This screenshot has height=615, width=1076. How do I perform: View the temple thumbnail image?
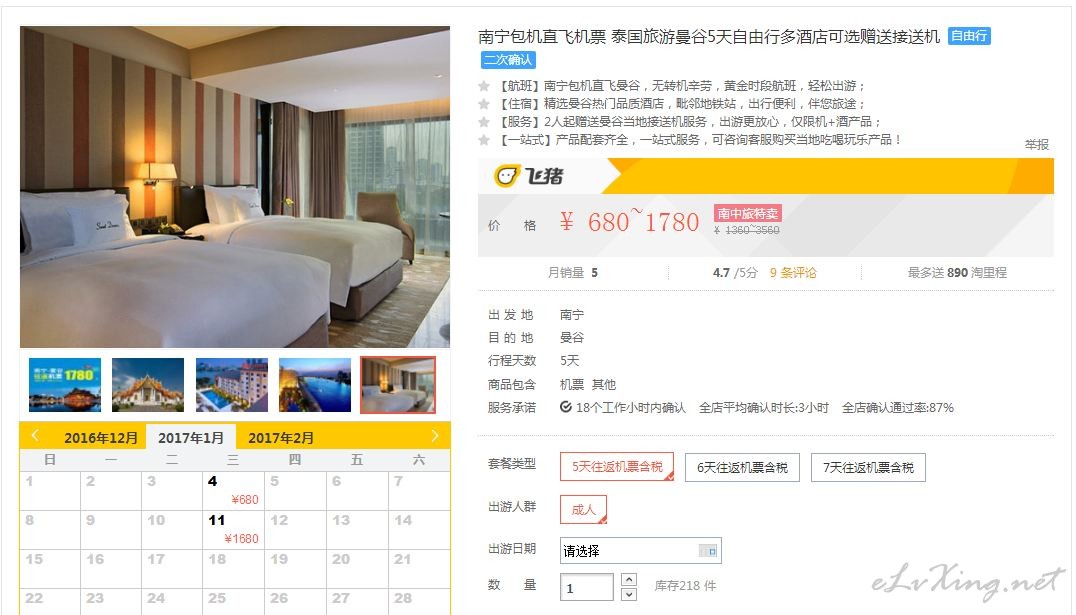pyautogui.click(x=148, y=384)
